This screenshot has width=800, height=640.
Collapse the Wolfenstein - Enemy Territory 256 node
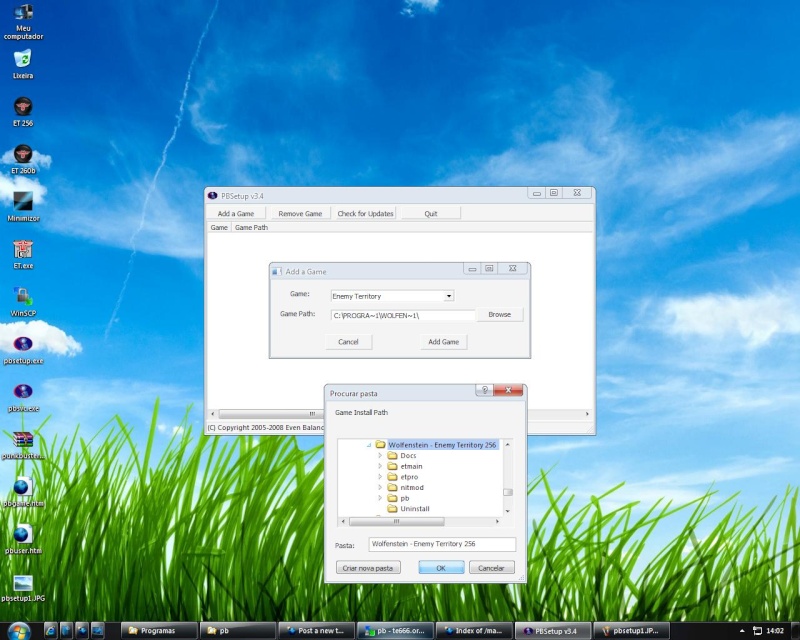pyautogui.click(x=368, y=445)
